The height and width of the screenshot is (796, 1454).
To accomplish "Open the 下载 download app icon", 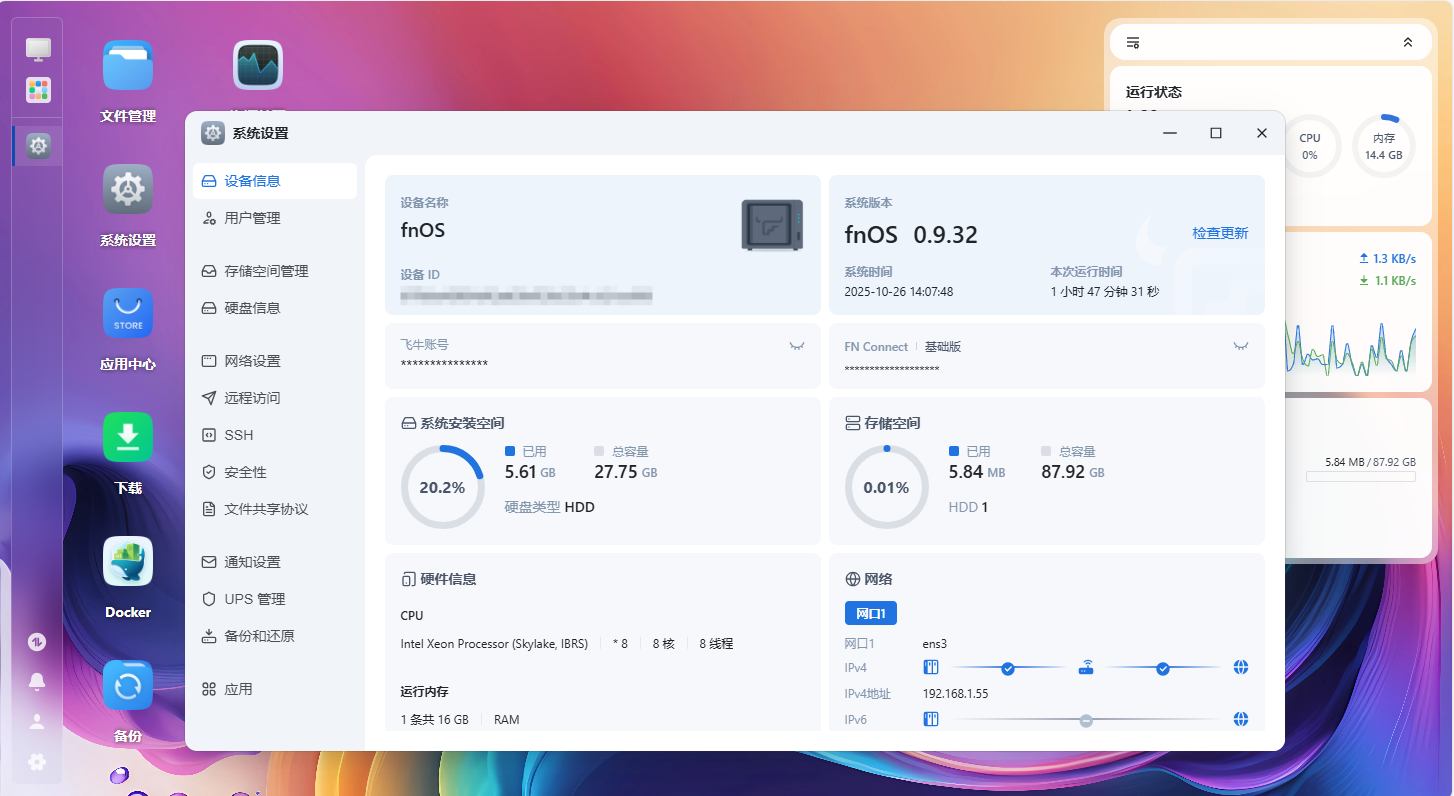I will (x=128, y=438).
